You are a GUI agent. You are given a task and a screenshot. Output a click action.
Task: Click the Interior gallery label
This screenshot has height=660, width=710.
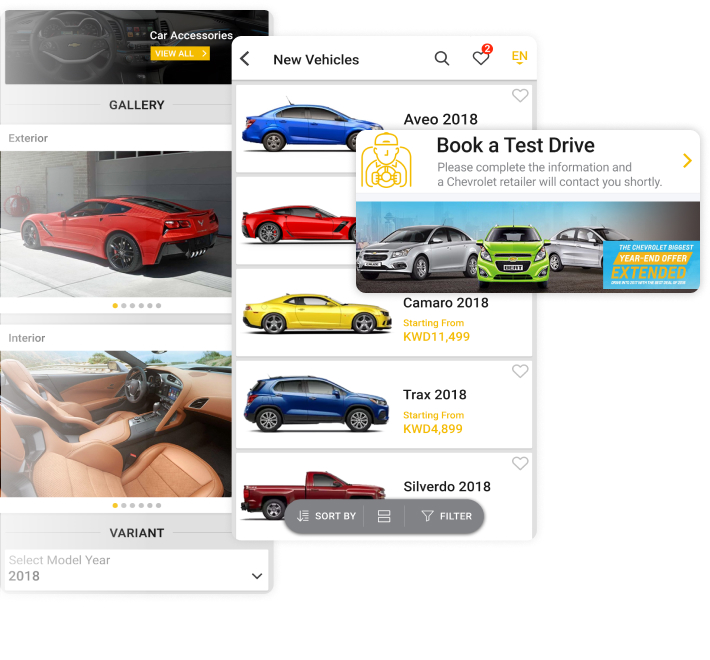tap(27, 338)
